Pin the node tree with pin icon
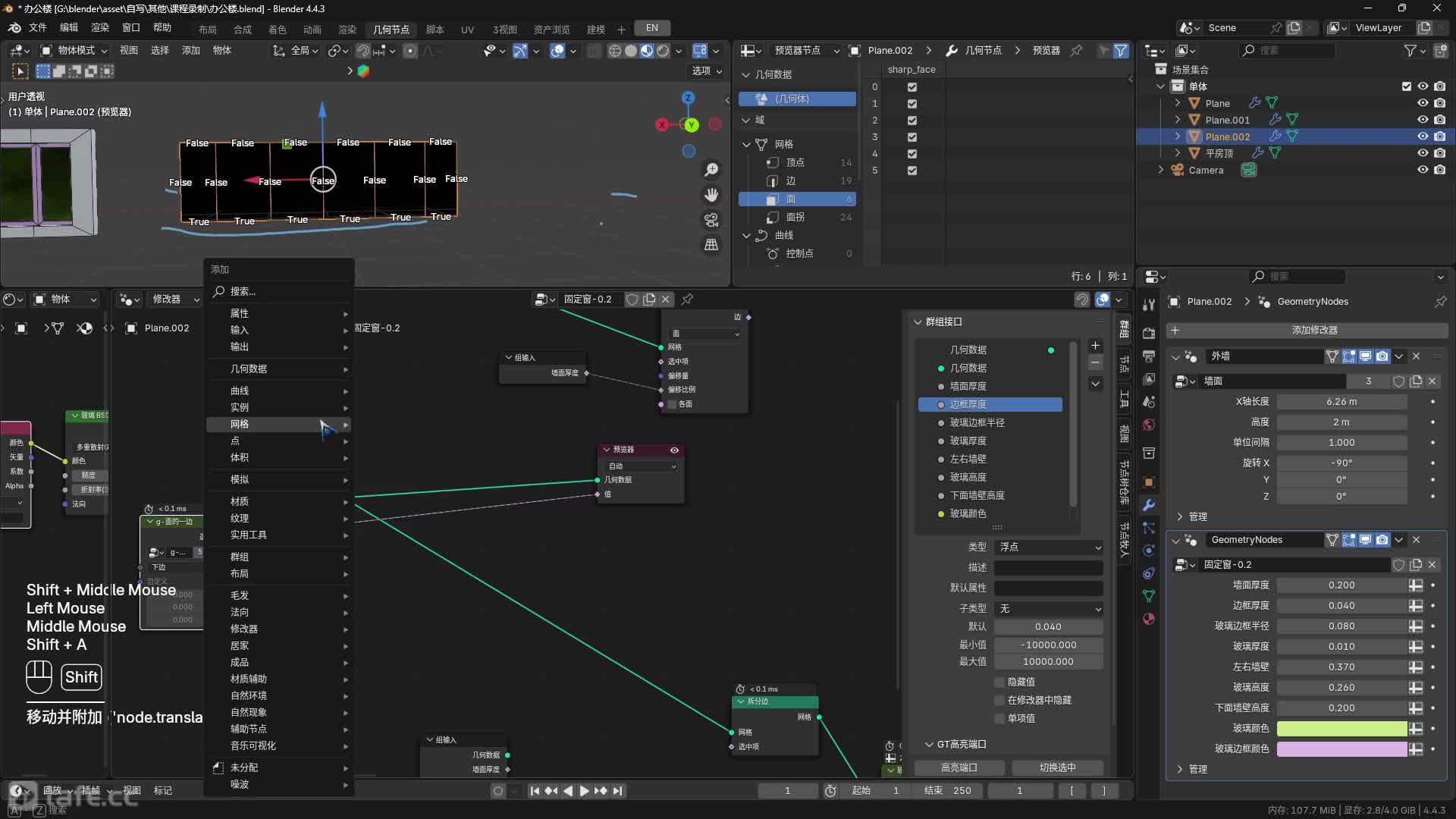1456x819 pixels. (x=687, y=300)
